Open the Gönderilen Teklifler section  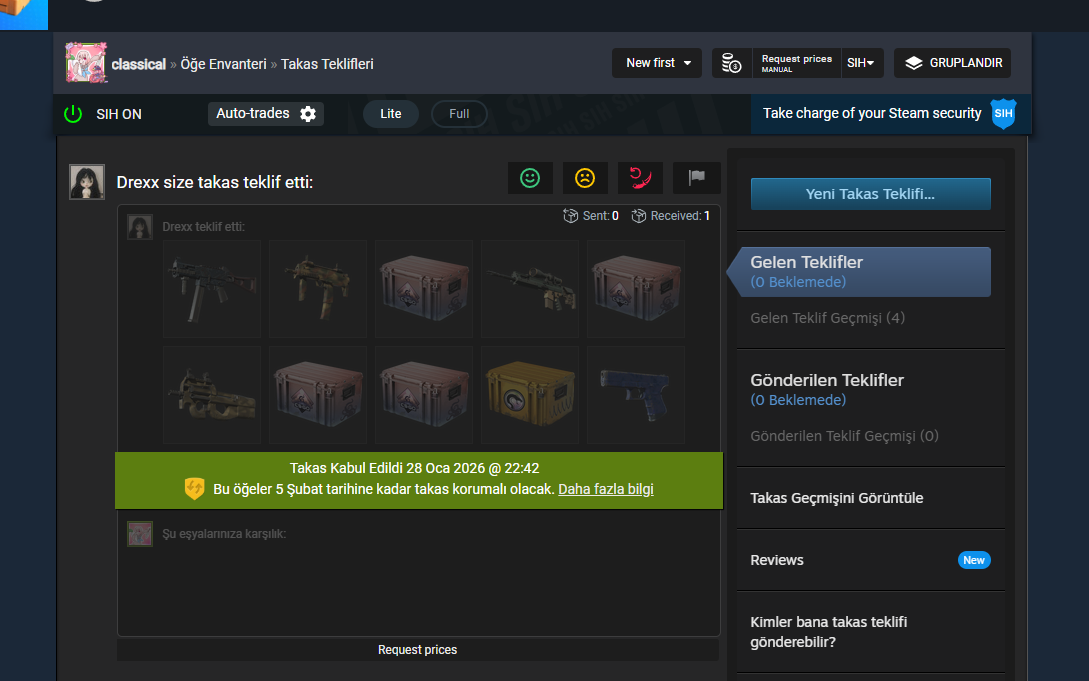point(826,380)
